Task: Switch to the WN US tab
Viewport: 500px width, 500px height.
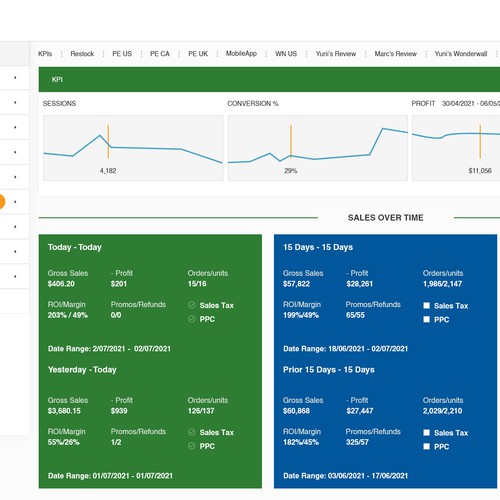Action: [286, 54]
